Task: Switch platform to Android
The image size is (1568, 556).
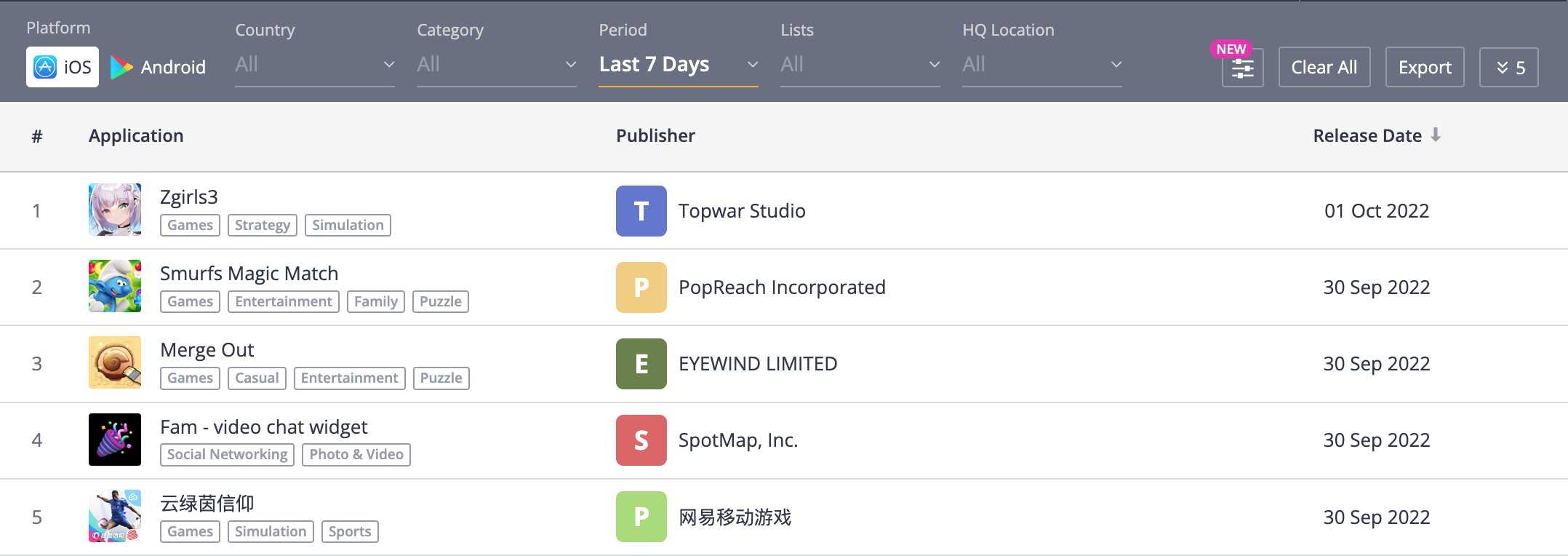Action: point(159,67)
